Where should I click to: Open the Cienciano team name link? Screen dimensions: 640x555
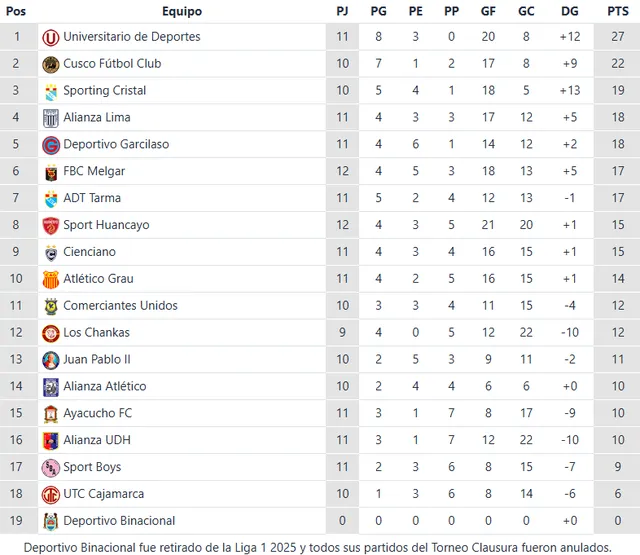coord(89,252)
